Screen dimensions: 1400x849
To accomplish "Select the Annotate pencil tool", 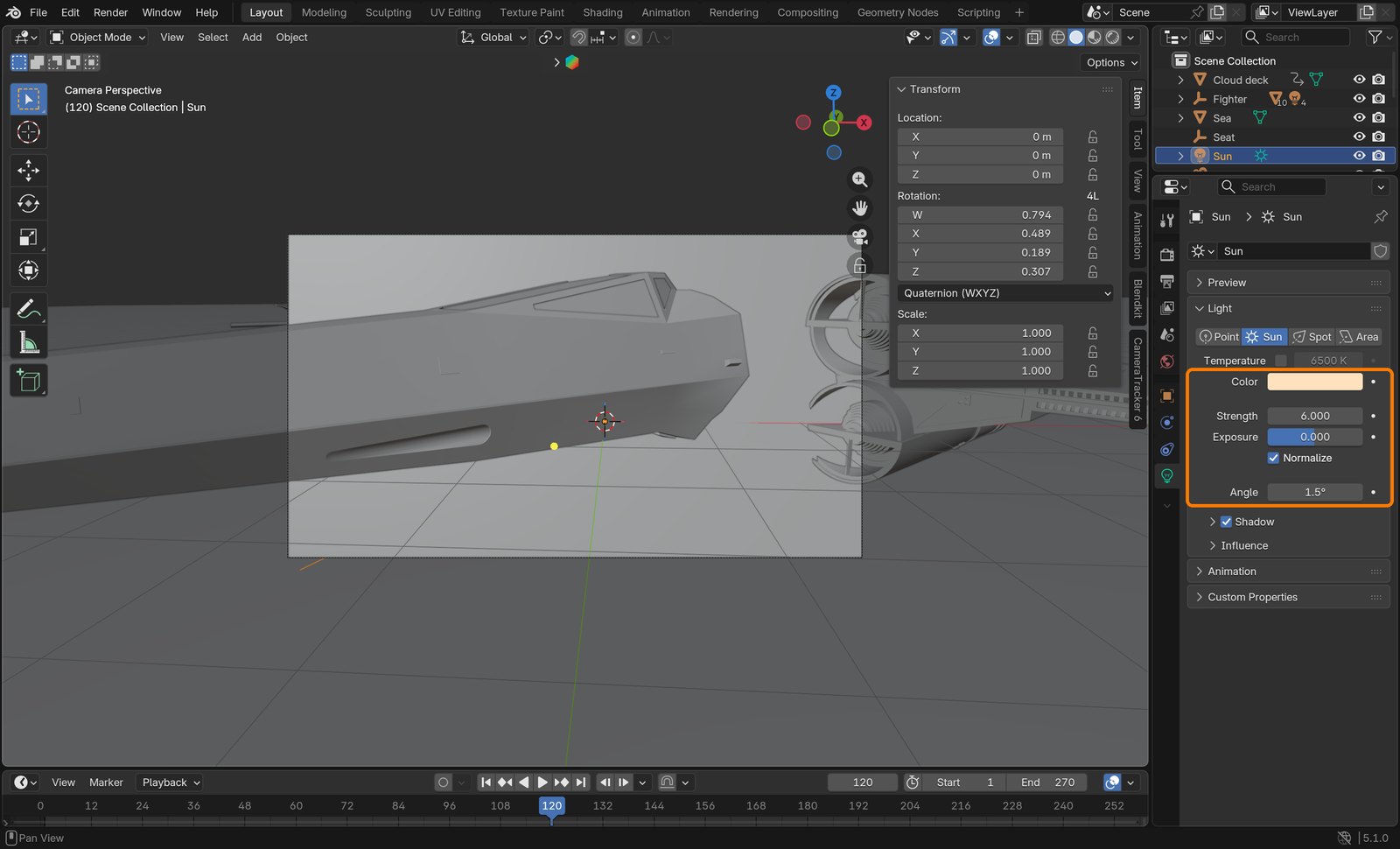I will click(x=29, y=309).
